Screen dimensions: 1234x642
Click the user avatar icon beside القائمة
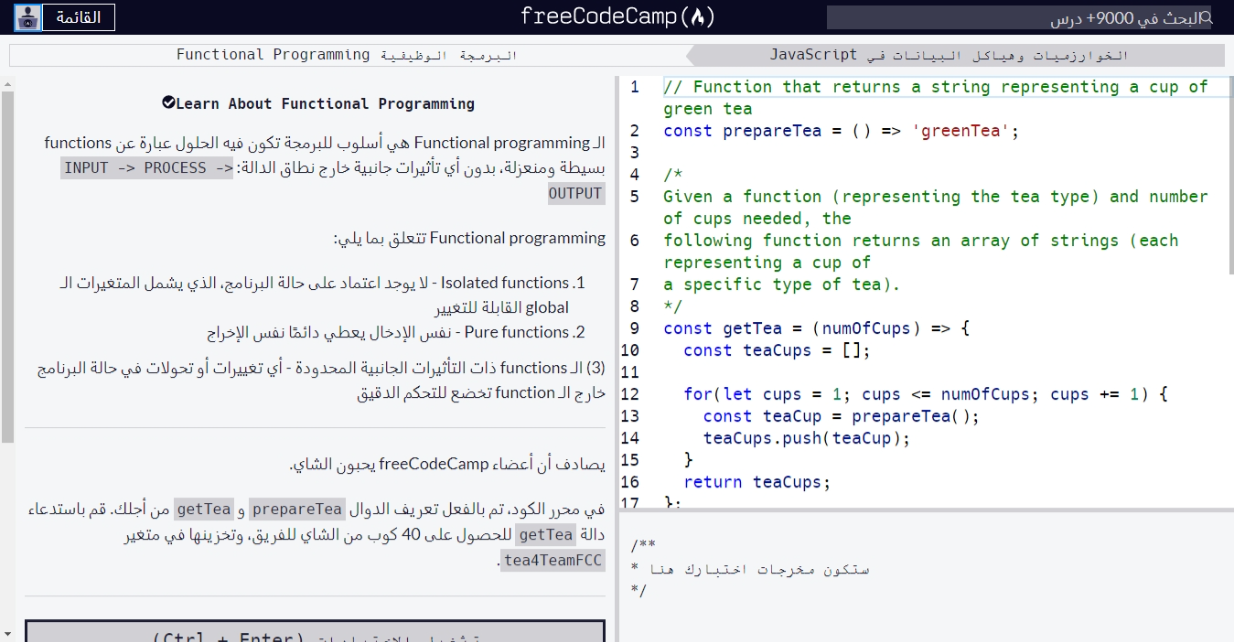tap(26, 17)
